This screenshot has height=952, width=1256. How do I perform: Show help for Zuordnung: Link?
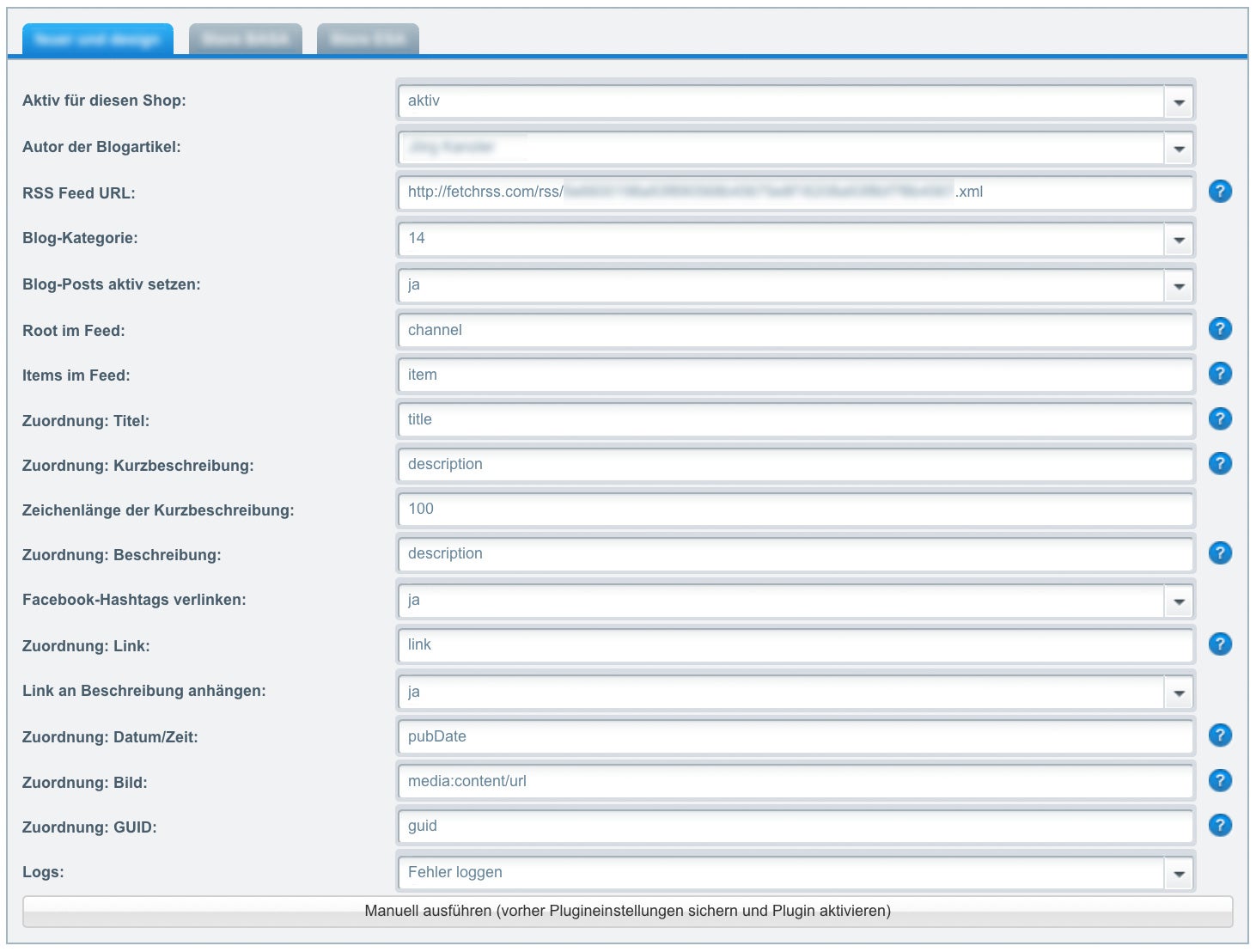[1220, 644]
